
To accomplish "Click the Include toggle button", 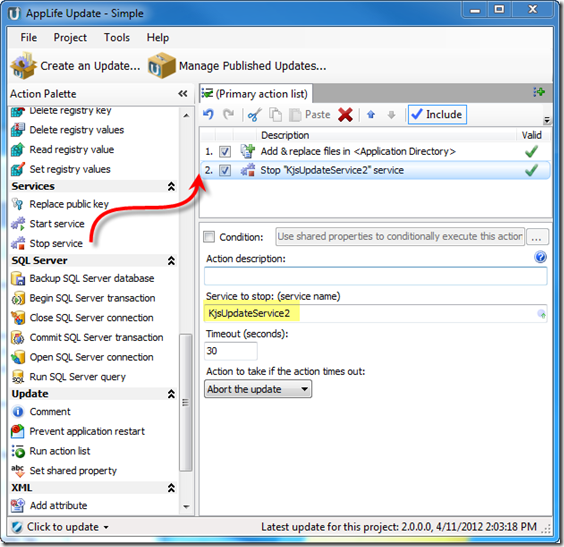I will tap(437, 115).
